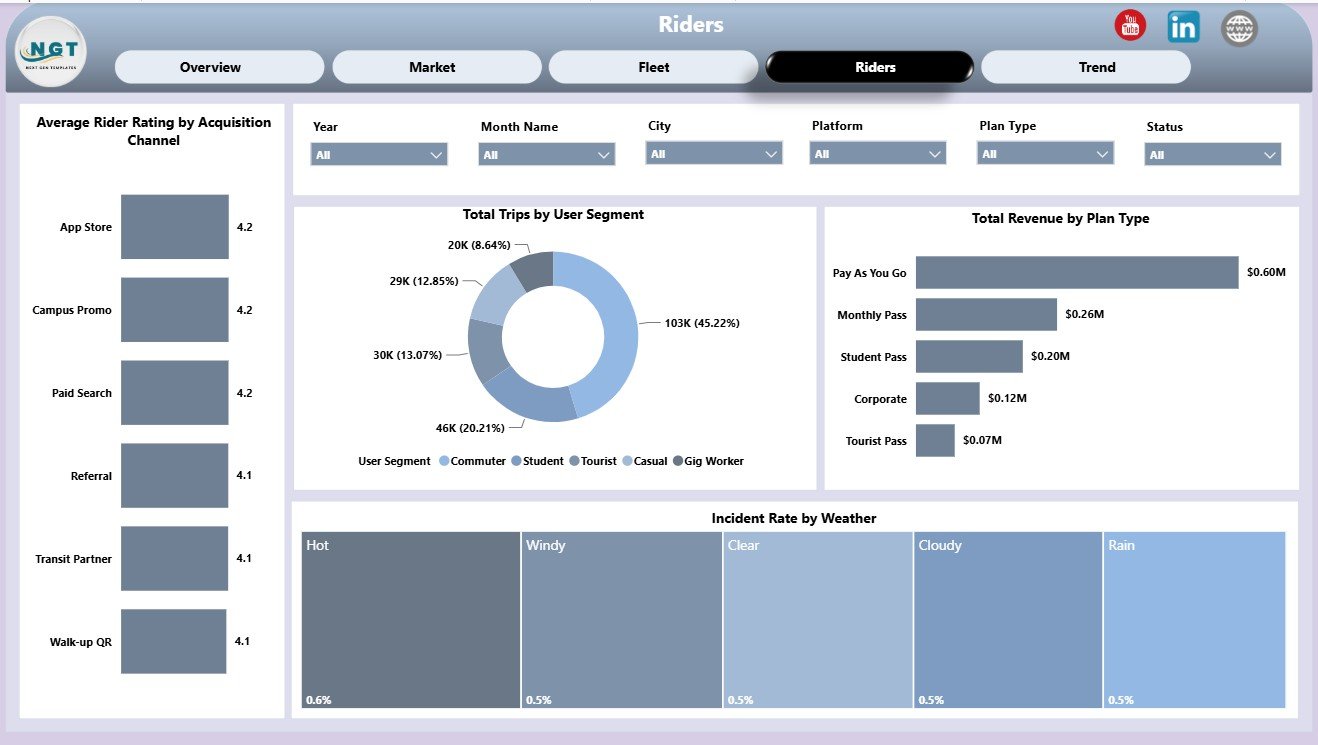Image resolution: width=1318 pixels, height=745 pixels.
Task: Click the Windy treemap tile
Action: (x=621, y=620)
